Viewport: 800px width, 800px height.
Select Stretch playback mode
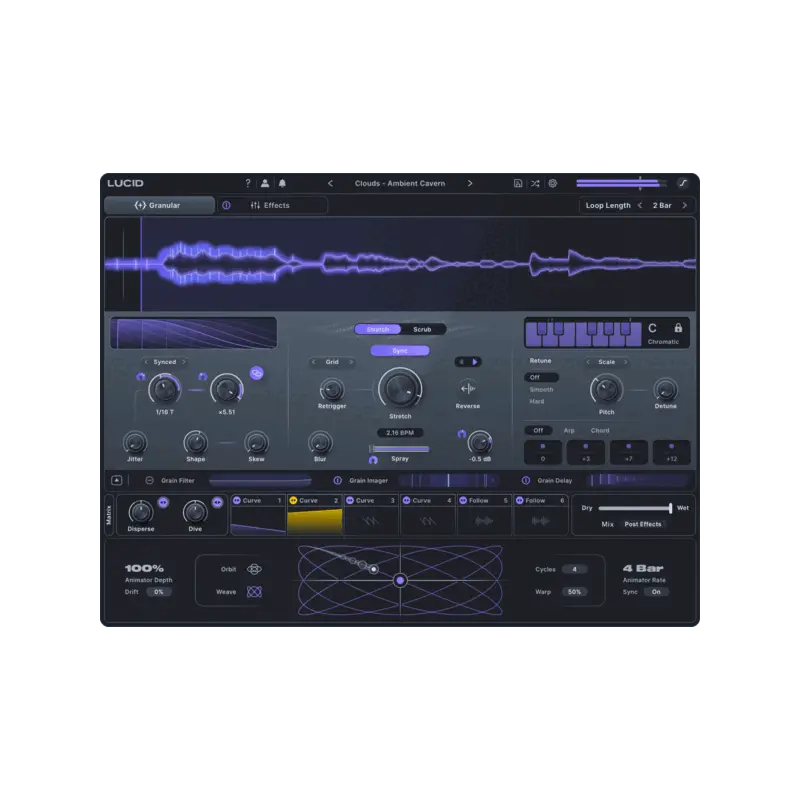coord(378,330)
